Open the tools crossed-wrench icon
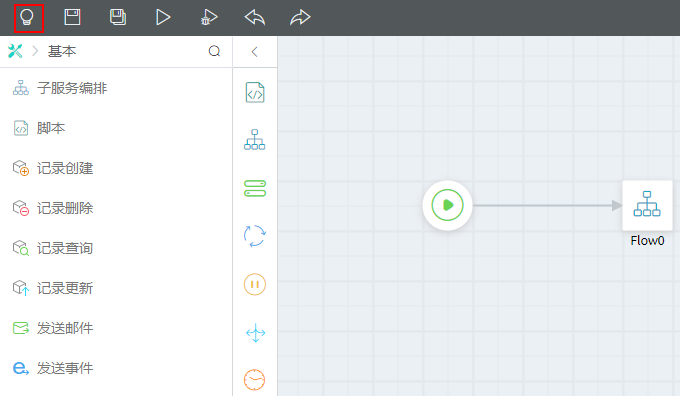 click(x=15, y=51)
